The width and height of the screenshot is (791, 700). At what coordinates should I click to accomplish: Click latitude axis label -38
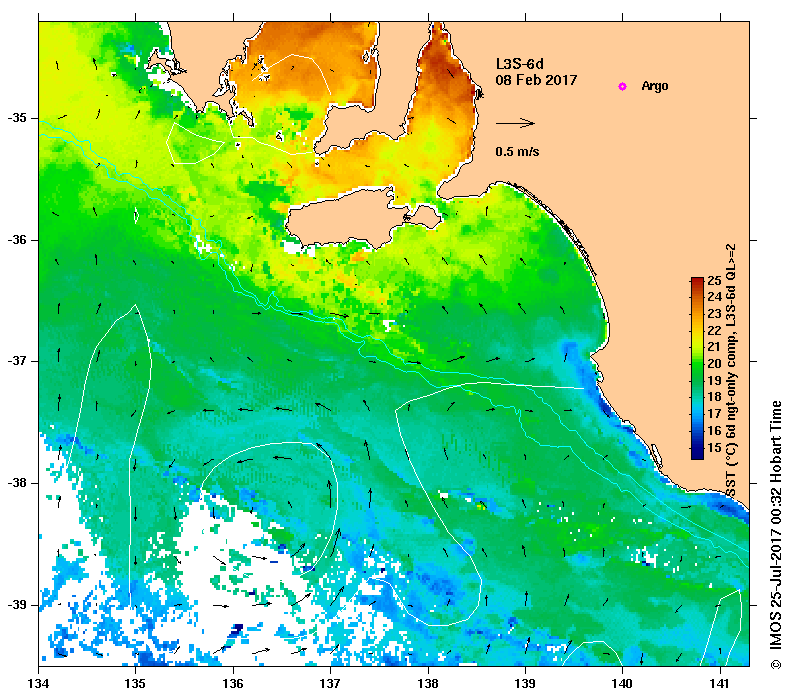(17, 483)
